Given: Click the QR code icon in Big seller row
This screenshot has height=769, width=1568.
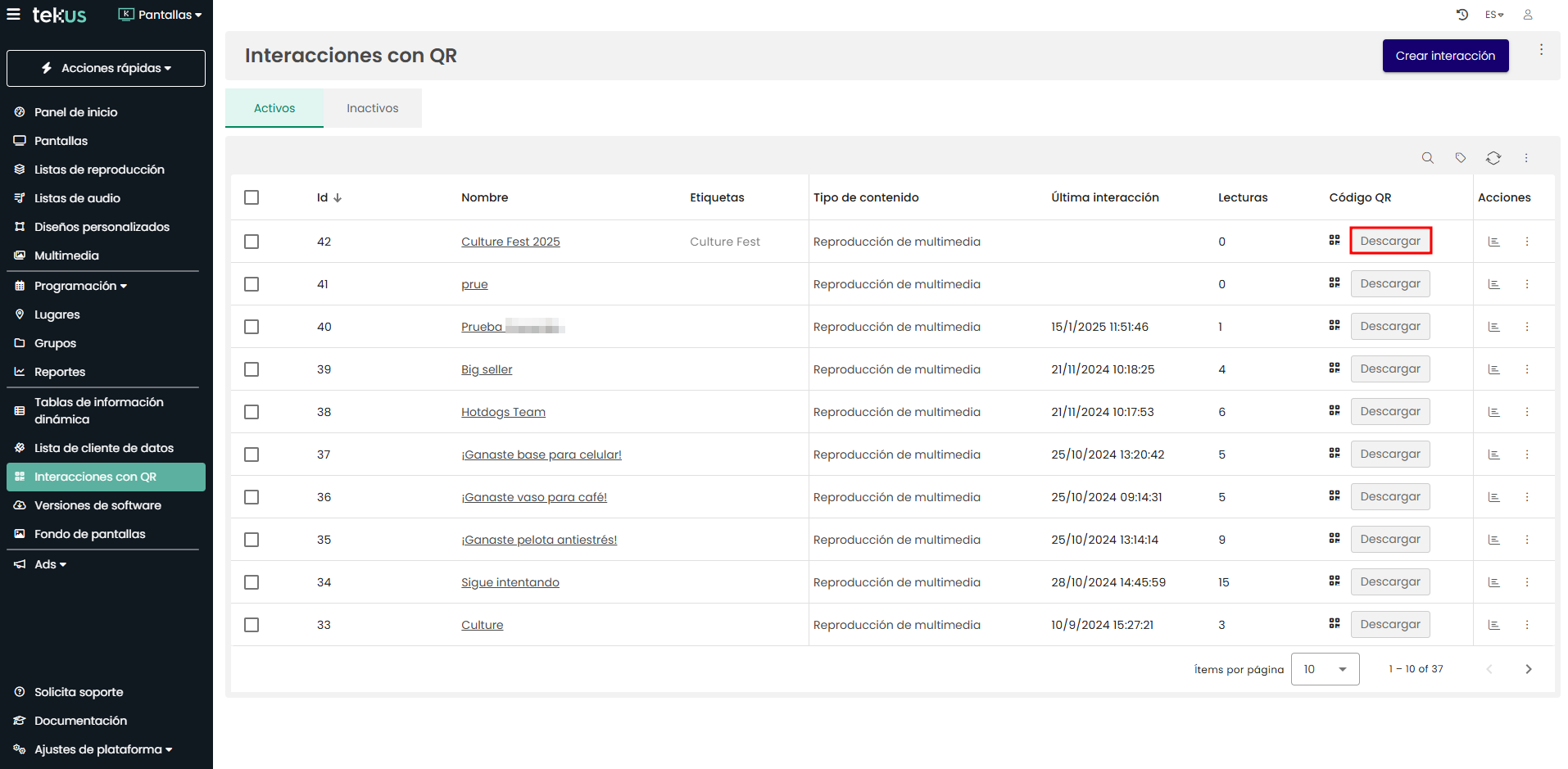Looking at the screenshot, I should pyautogui.click(x=1334, y=369).
